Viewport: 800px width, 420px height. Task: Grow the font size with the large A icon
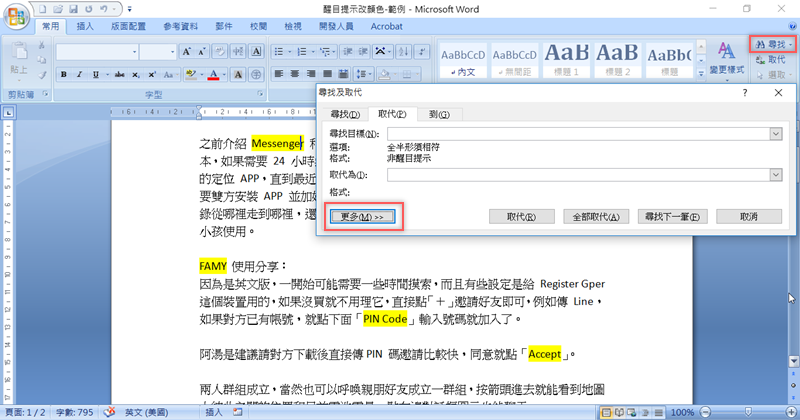tap(186, 52)
